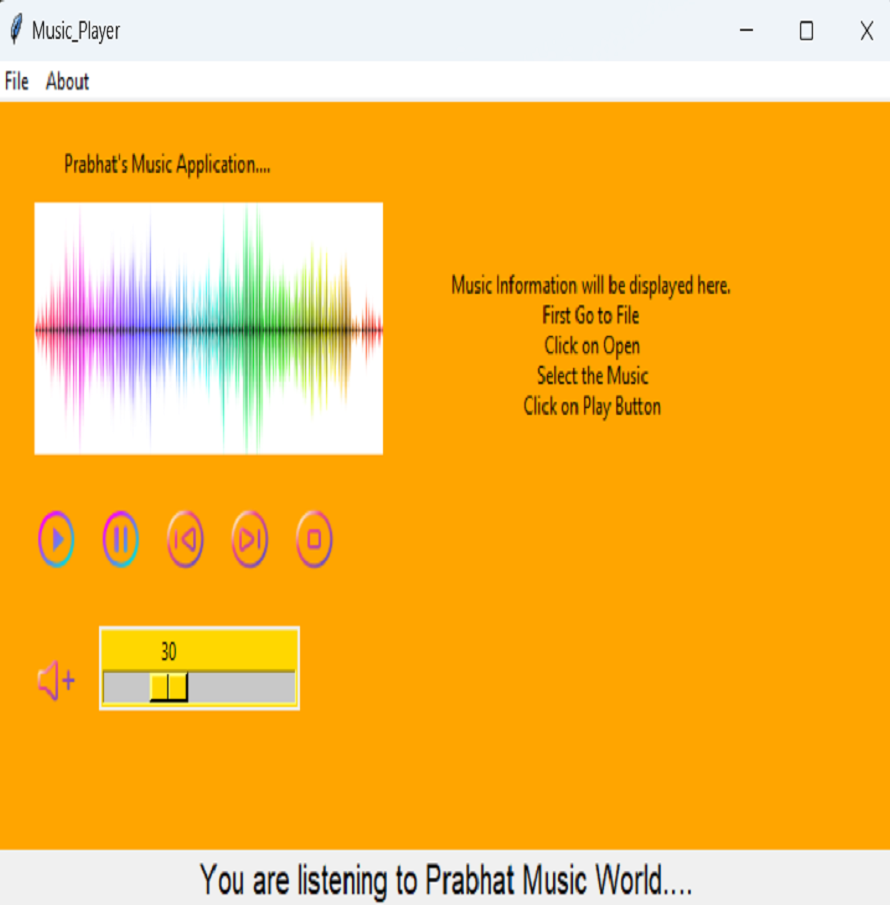Viewport: 890px width, 905px height.
Task: Click slider track right of the handle
Action: (240, 687)
